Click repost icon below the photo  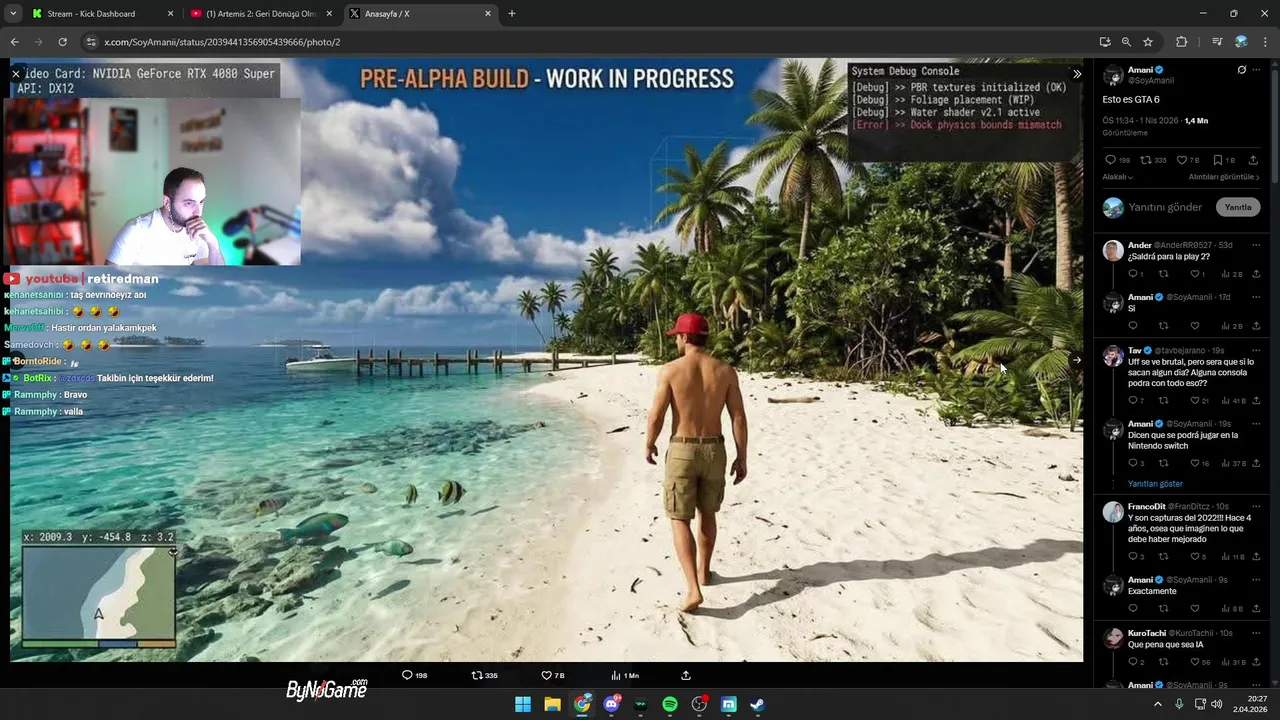coord(478,675)
